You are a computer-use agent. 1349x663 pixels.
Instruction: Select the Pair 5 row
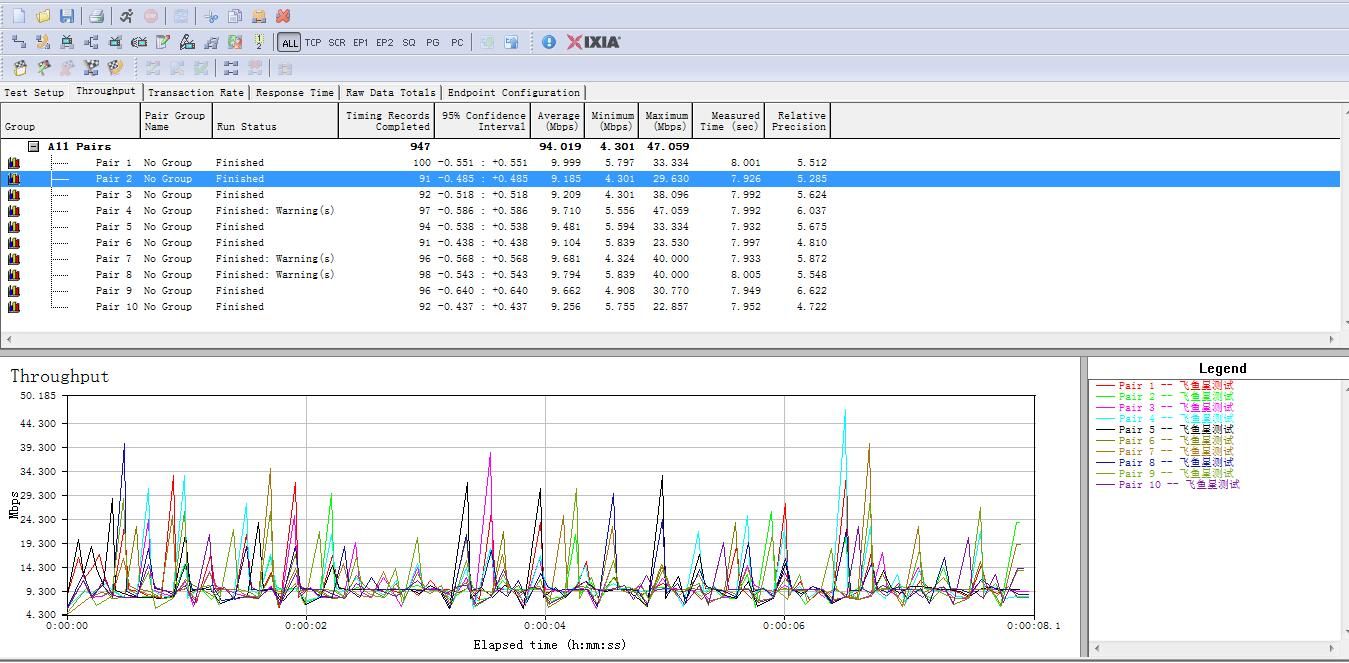670,227
